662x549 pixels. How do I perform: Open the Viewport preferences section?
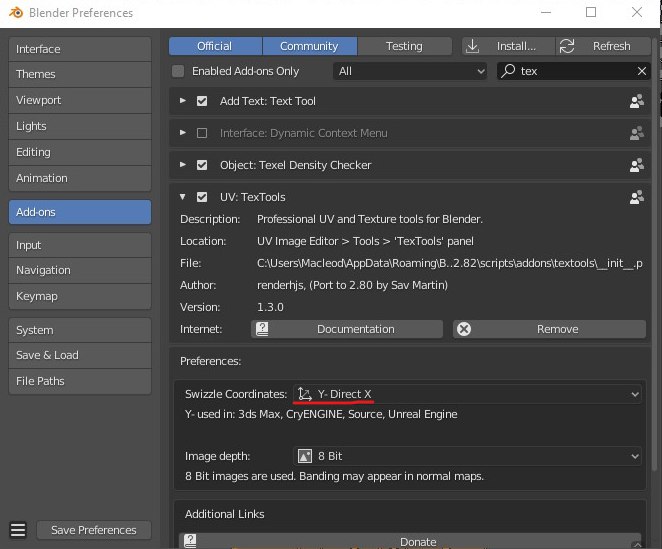pyautogui.click(x=80, y=101)
